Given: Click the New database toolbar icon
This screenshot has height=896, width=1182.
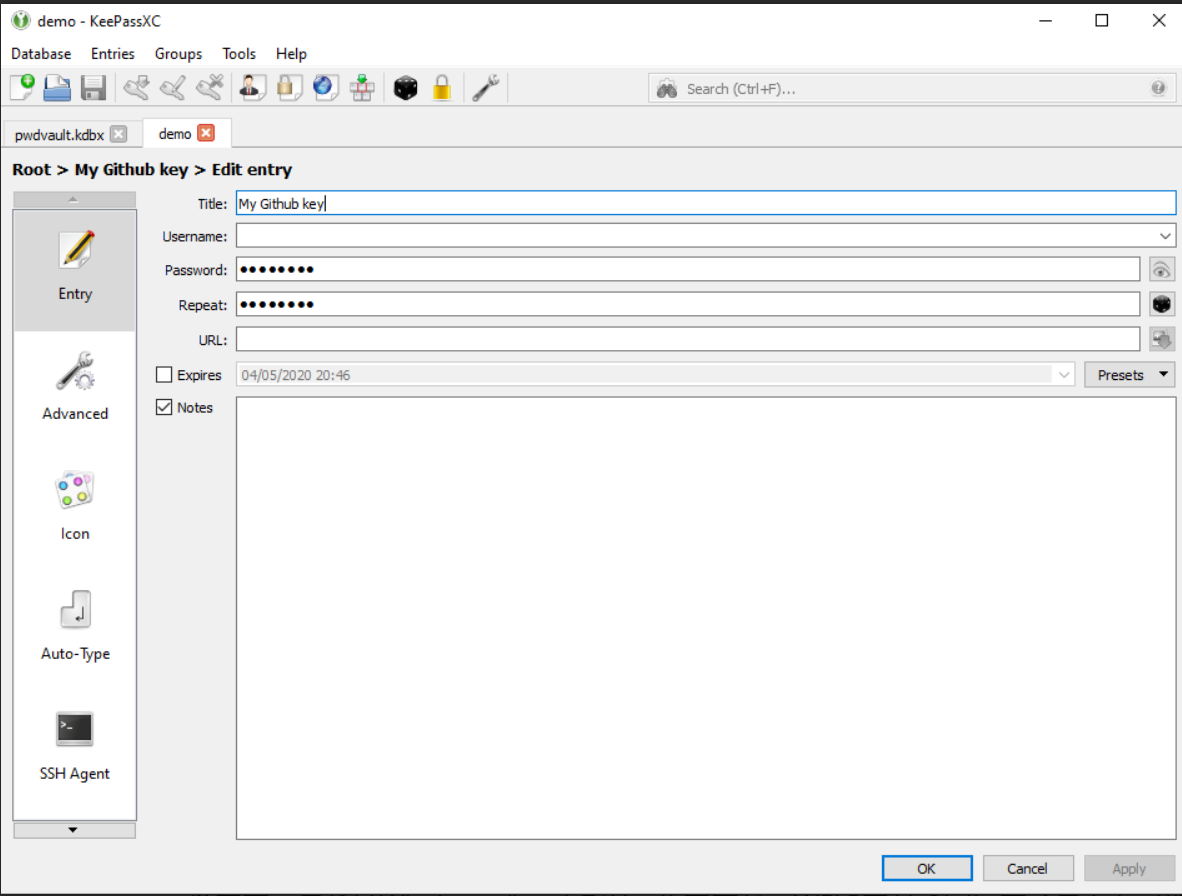Looking at the screenshot, I should coord(23,88).
